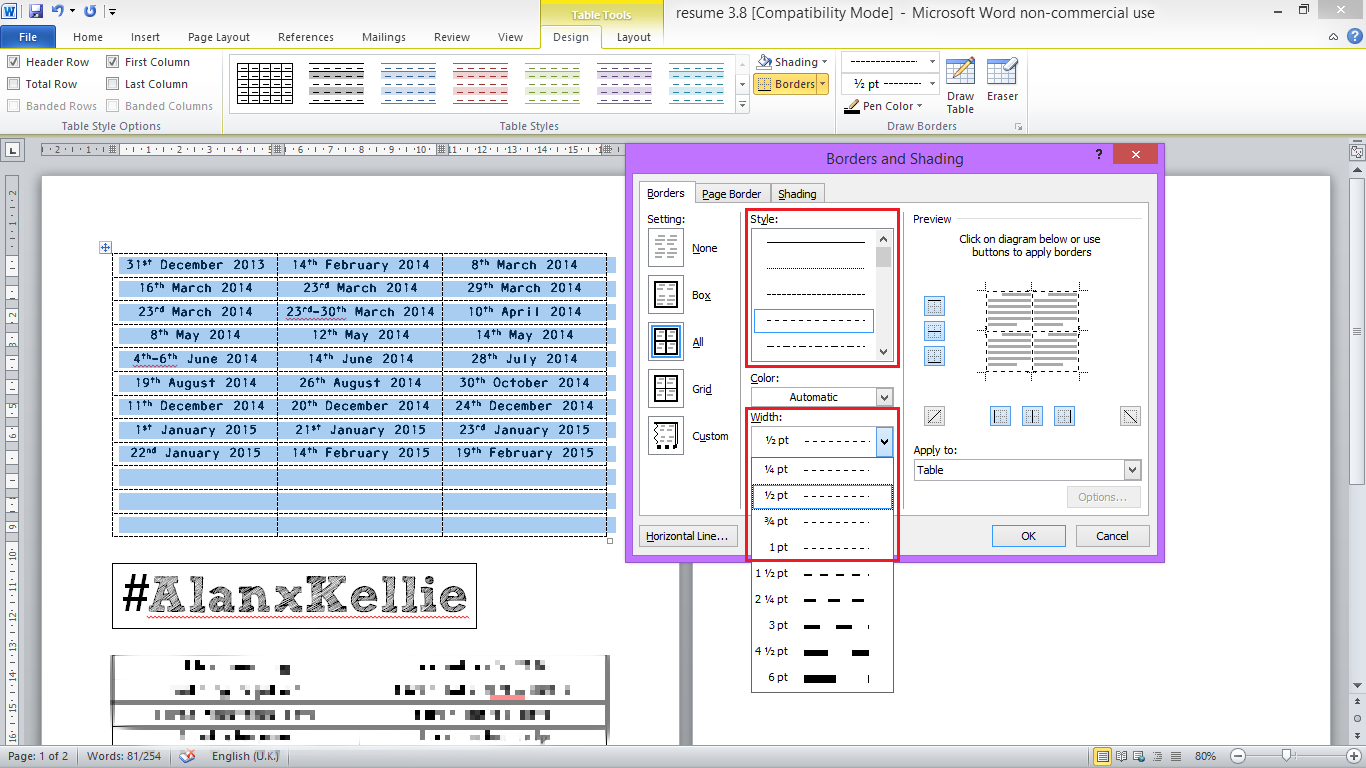
Task: Select the Draw Table tool
Action: point(960,86)
